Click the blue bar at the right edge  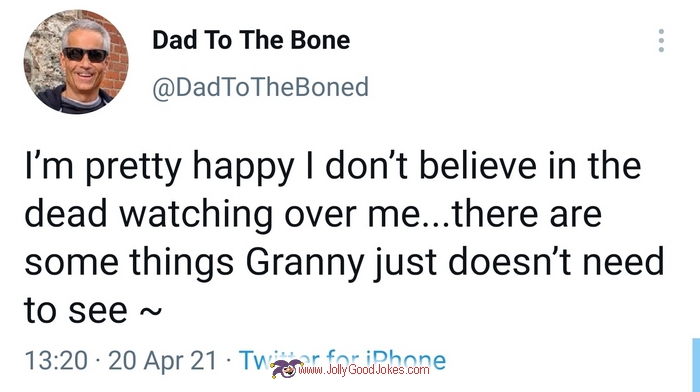[696, 365]
